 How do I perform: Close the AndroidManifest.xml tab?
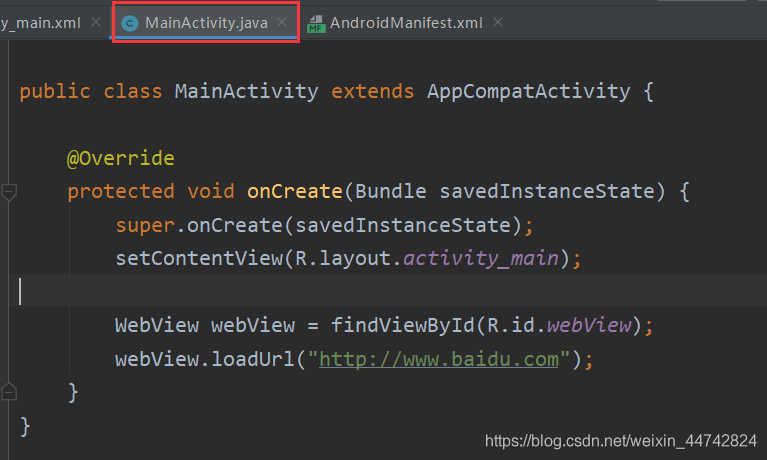497,22
